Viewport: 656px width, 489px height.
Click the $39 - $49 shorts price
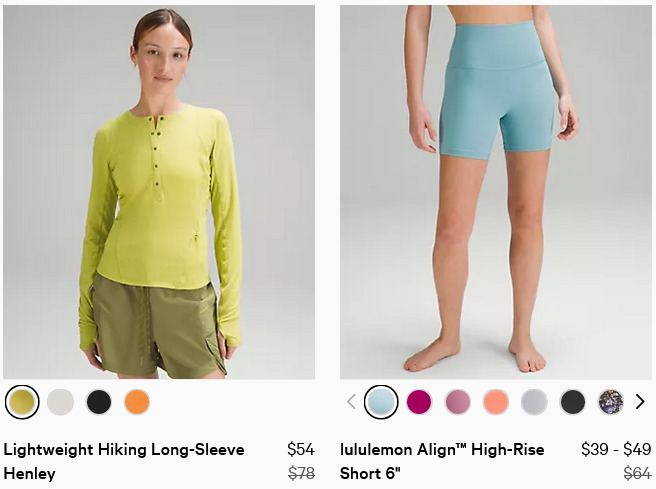click(x=616, y=449)
